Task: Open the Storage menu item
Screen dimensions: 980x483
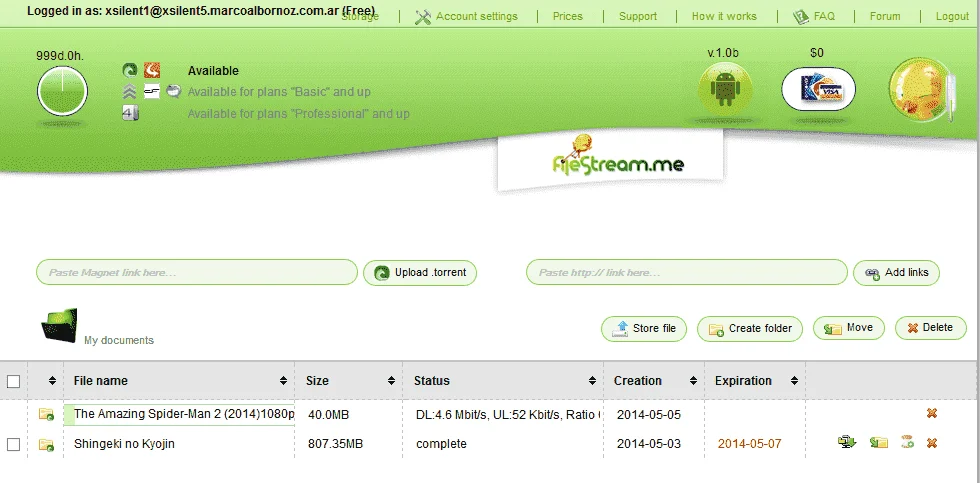Action: pyautogui.click(x=360, y=17)
